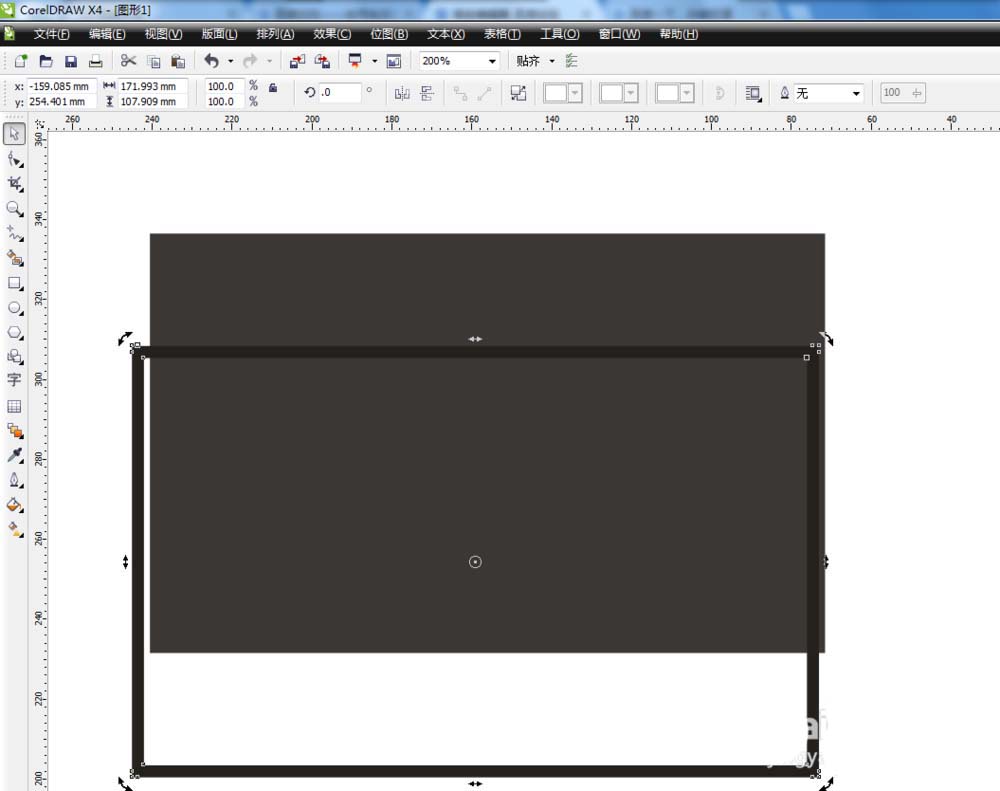This screenshot has height=791, width=1000.
Task: Click the Import icon
Action: tap(297, 61)
